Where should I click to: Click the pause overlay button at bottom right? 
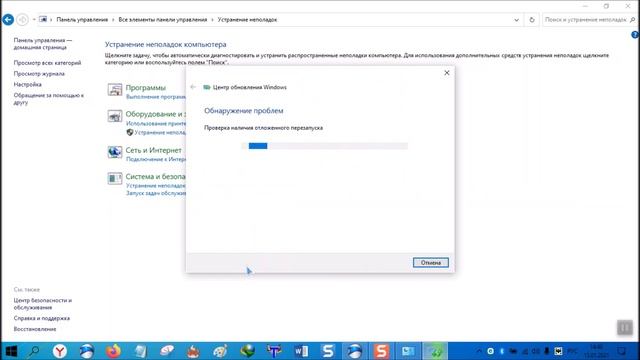(x=624, y=327)
